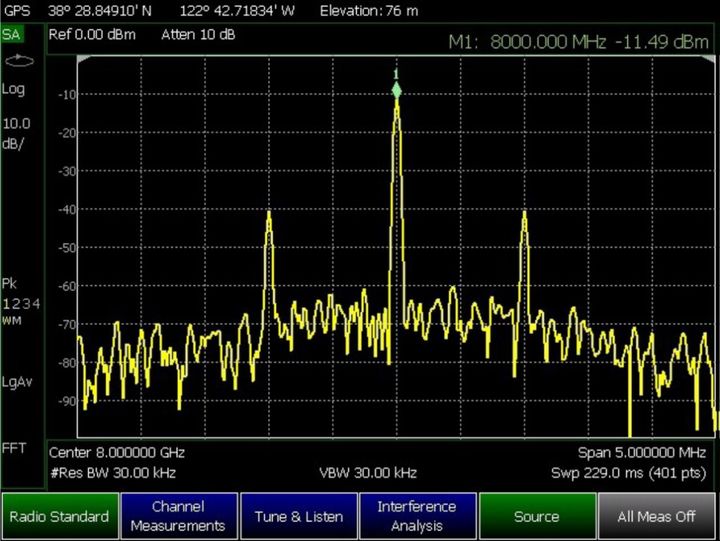
Task: Click the Center 8.000000 GHz field
Action: 117,452
